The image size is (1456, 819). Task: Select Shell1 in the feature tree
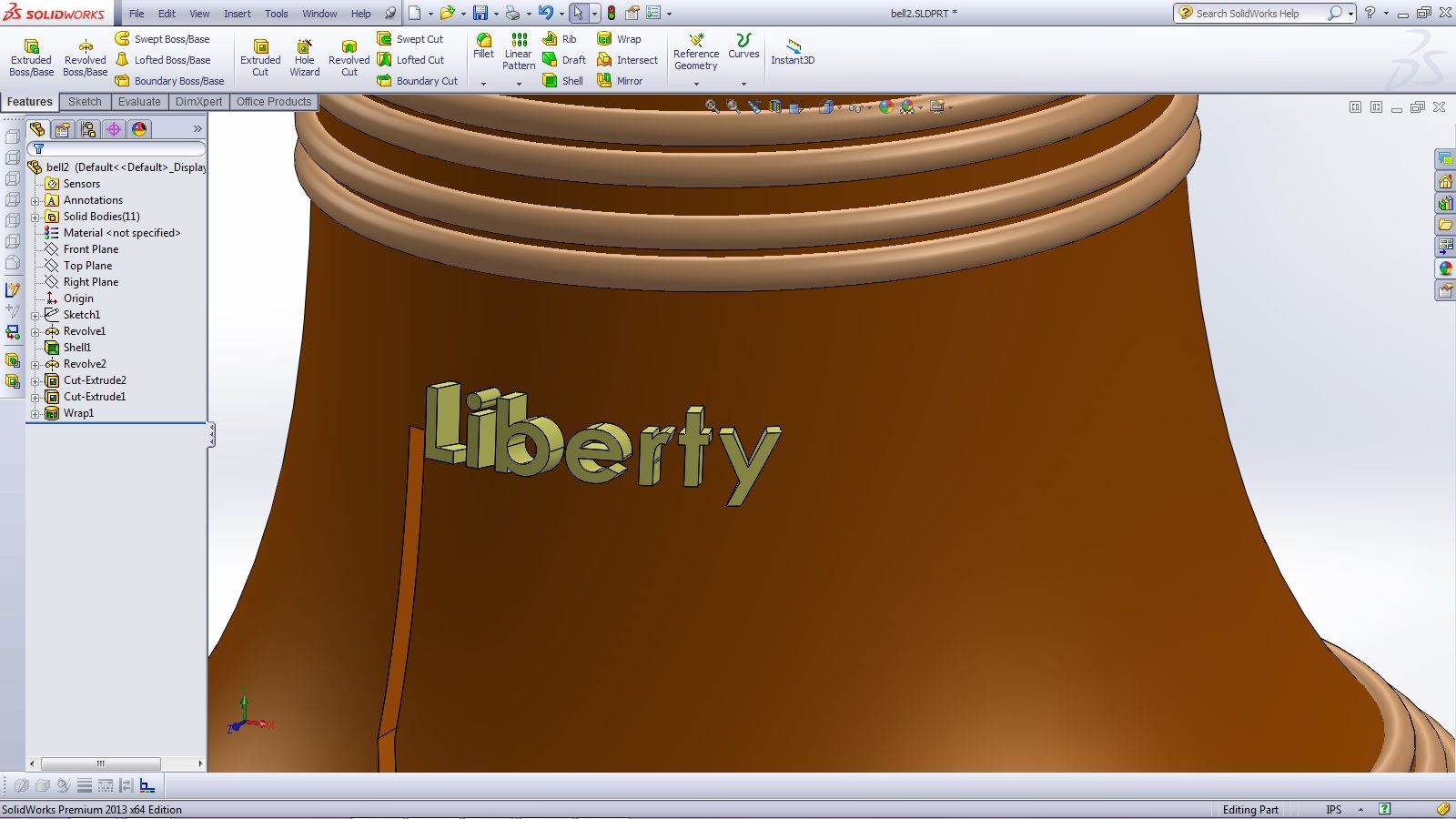[x=77, y=348]
